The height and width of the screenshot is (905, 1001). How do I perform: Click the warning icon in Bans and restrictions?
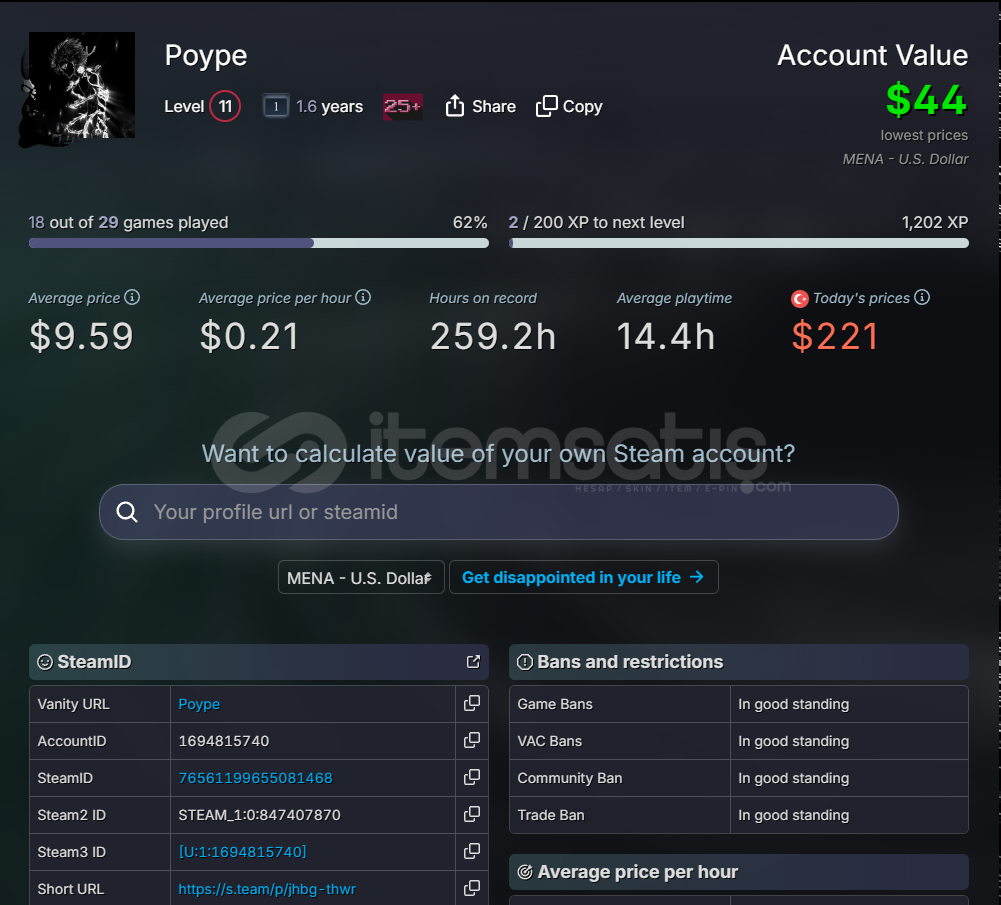point(525,662)
